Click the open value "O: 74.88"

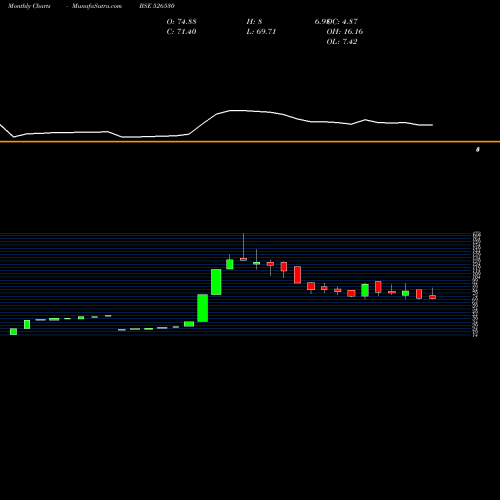(x=181, y=22)
